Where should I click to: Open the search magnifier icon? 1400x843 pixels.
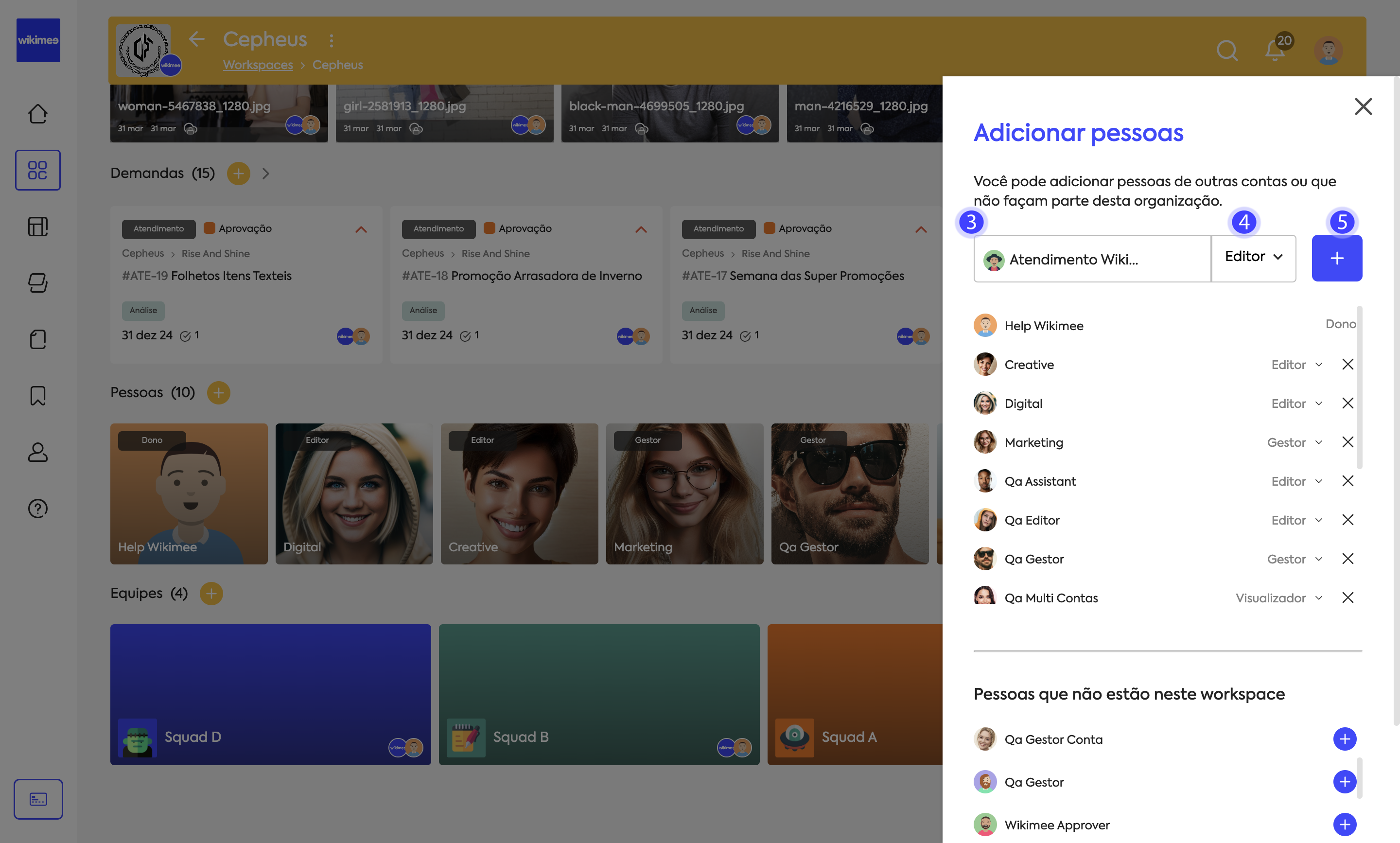(1227, 51)
